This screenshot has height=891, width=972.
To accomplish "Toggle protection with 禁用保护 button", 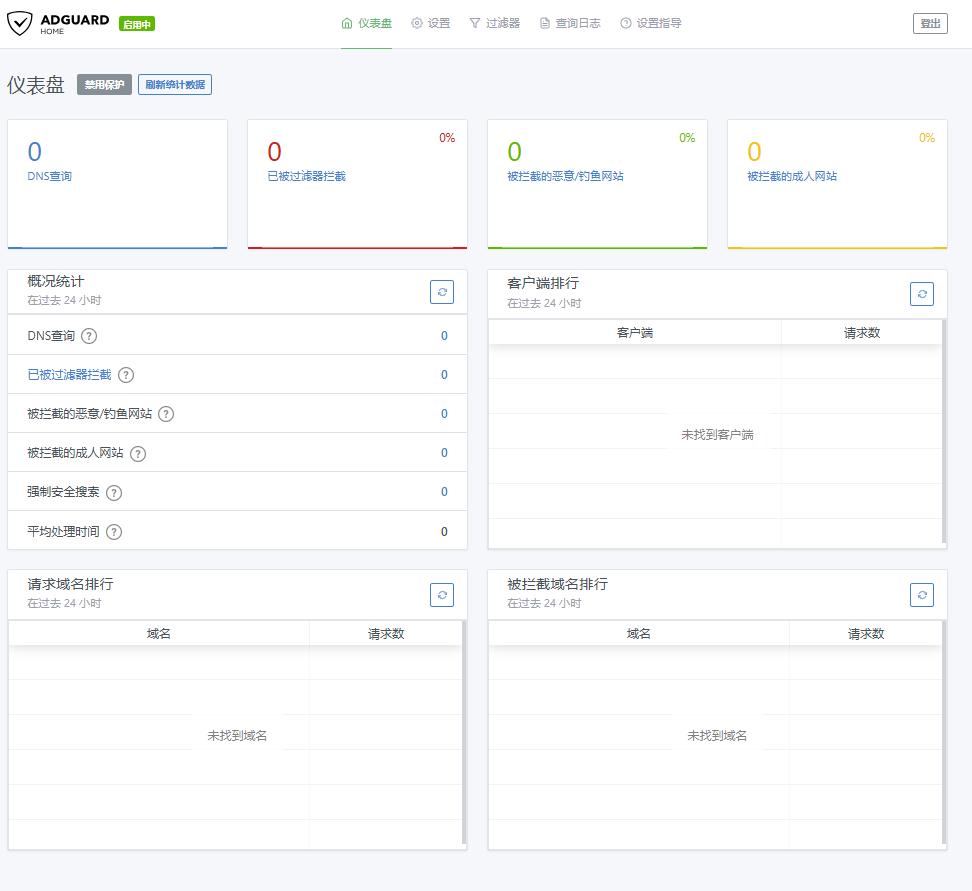I will [x=104, y=85].
